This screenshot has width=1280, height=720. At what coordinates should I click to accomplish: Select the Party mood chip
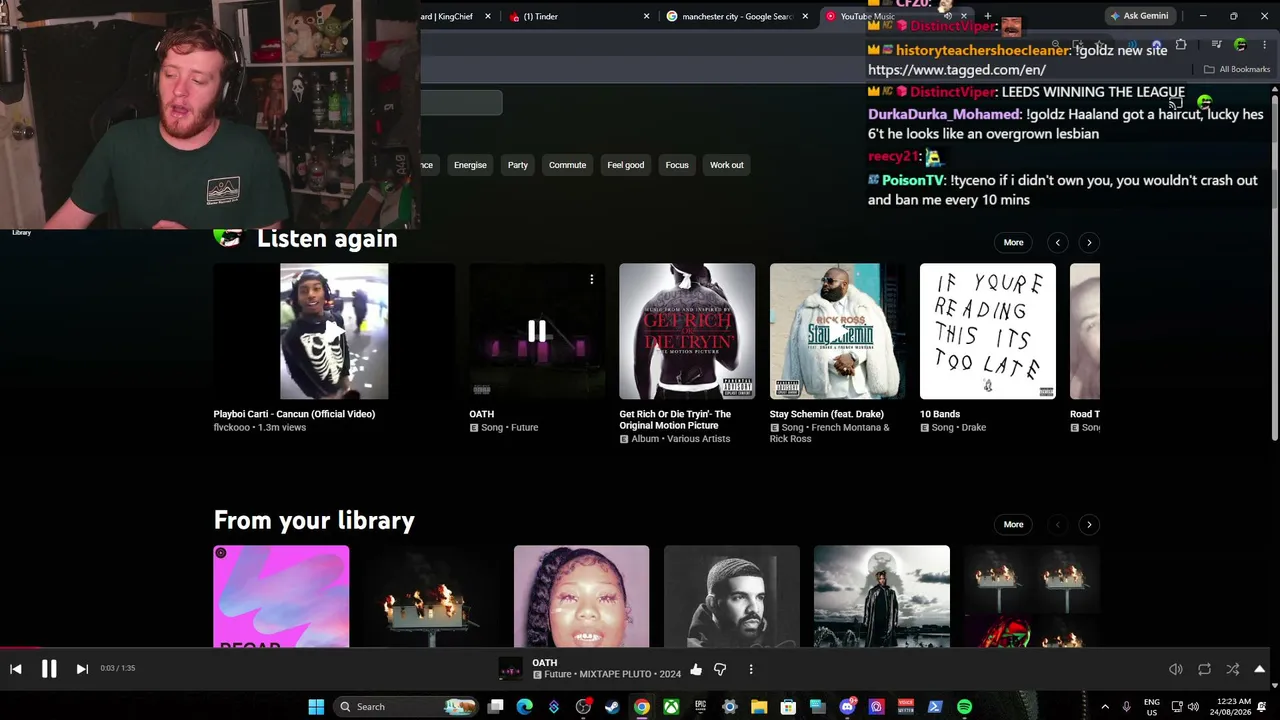tap(517, 165)
